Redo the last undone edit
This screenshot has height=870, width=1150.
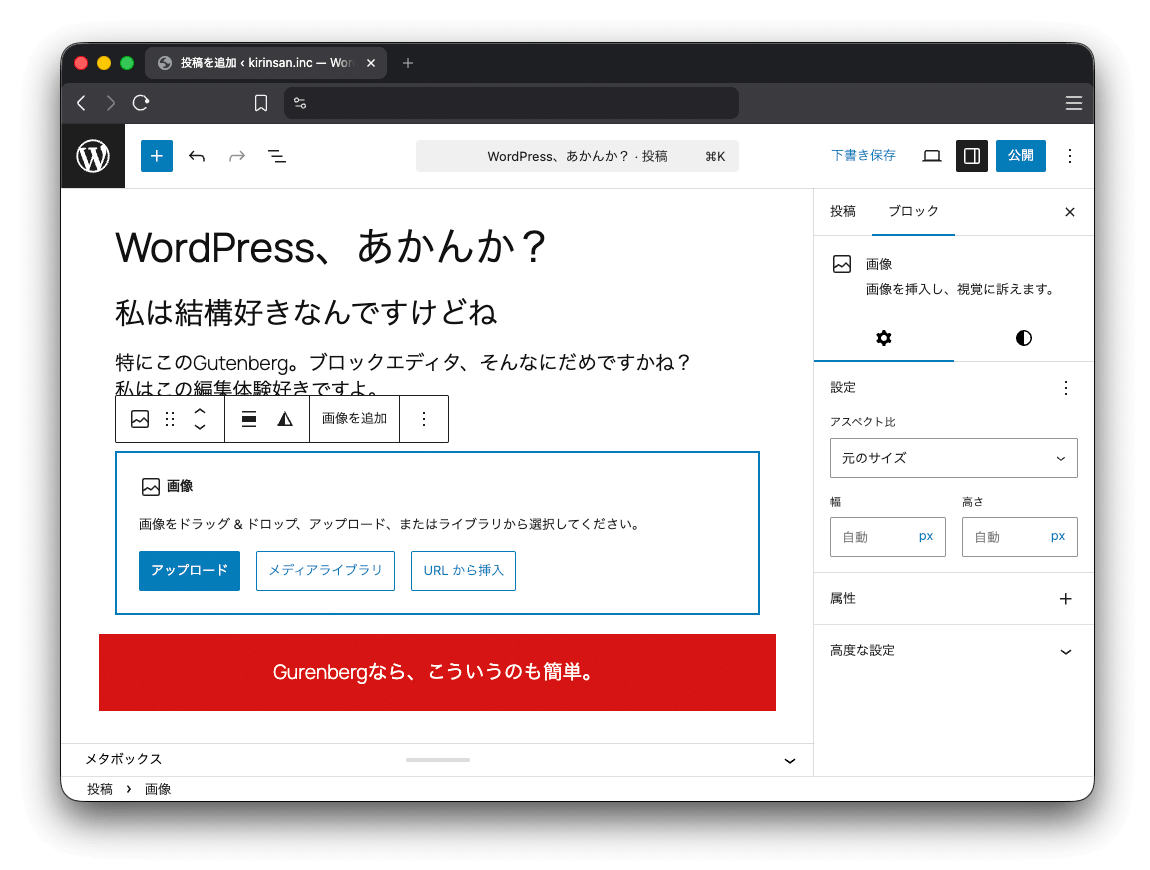click(236, 156)
